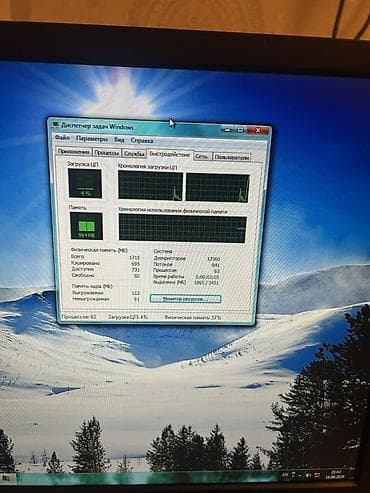The height and width of the screenshot is (493, 370).
Task: Click the EN language indicator in tray
Action: pos(284,474)
